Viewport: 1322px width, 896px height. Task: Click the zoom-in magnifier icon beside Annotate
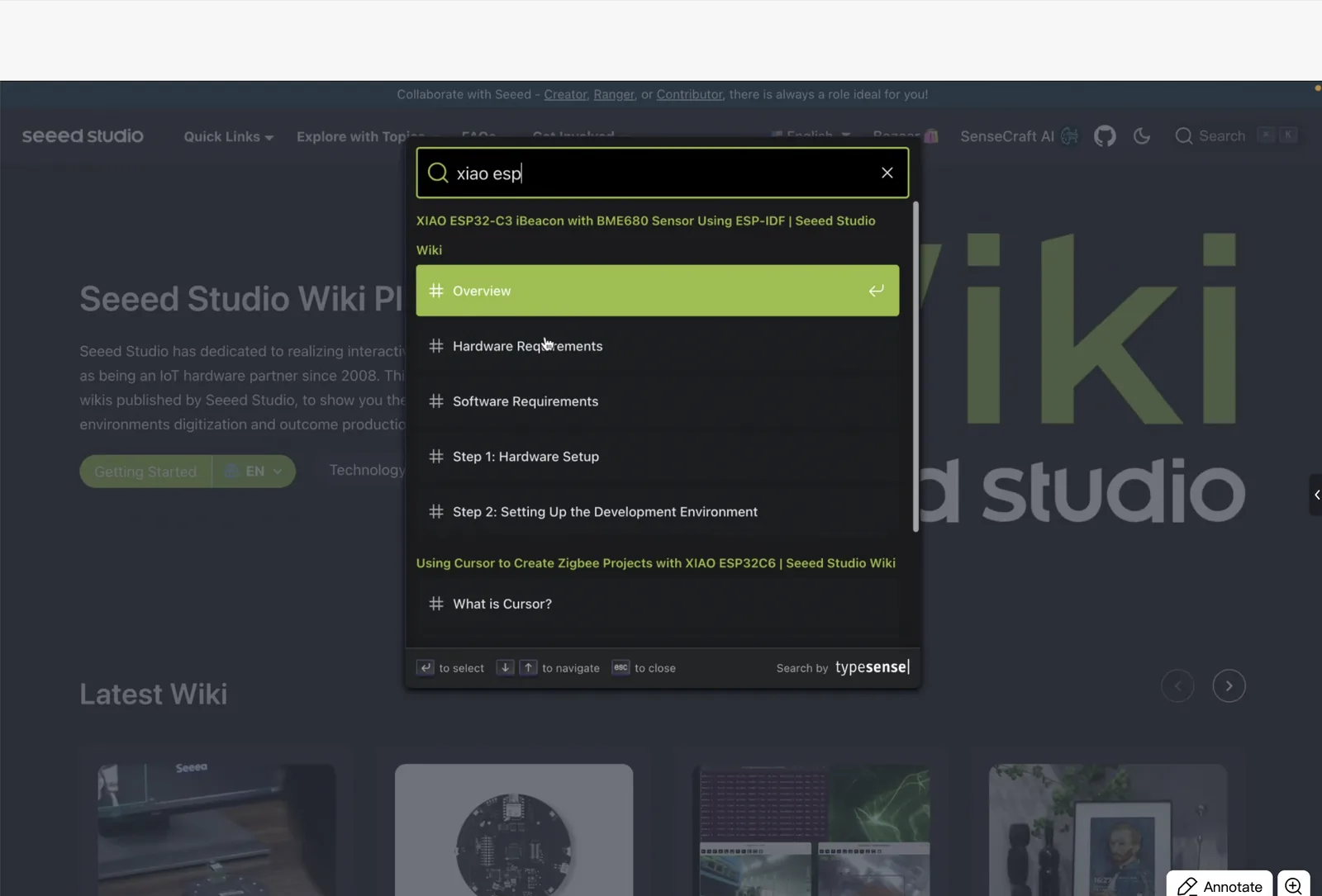coord(1294,885)
